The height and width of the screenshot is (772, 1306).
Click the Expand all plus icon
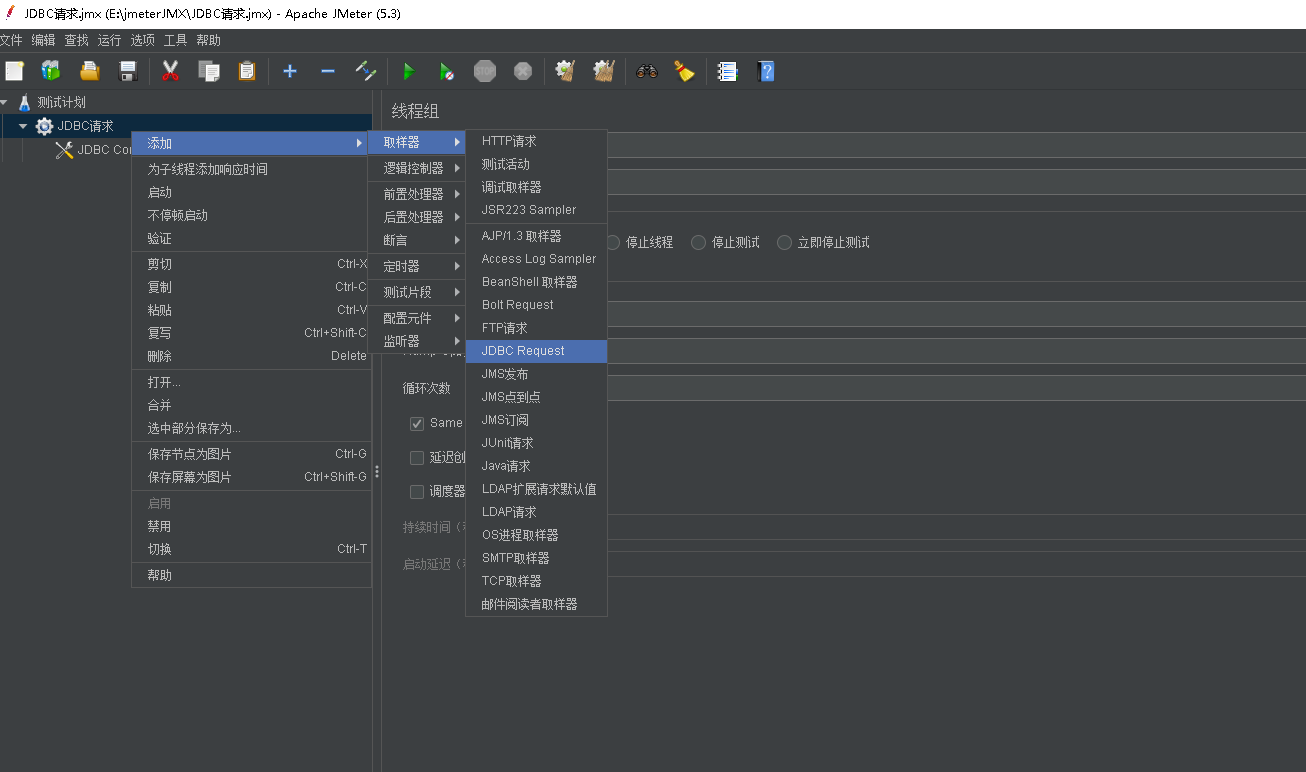[290, 71]
